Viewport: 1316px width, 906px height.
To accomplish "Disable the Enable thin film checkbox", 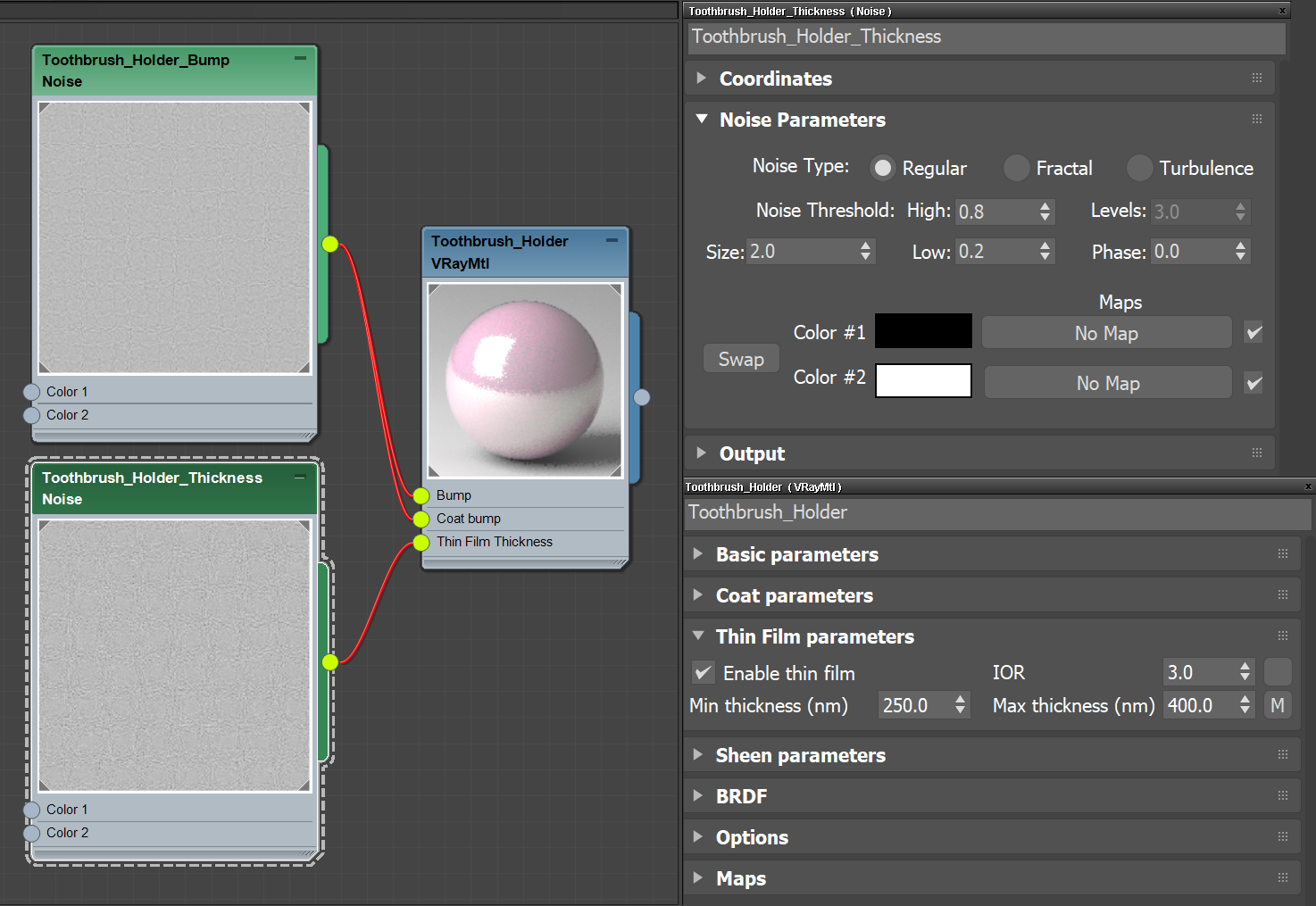I will coord(703,672).
